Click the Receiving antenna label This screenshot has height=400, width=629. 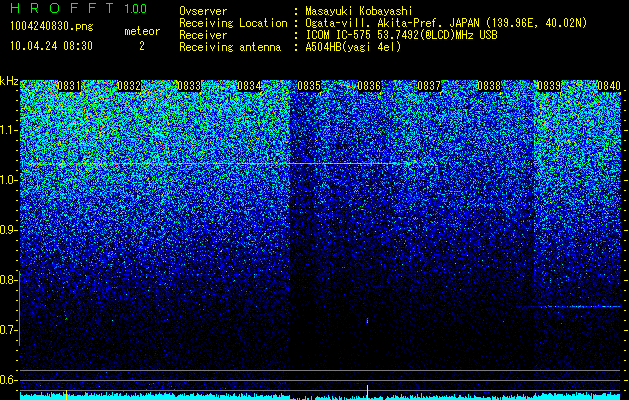(230, 47)
